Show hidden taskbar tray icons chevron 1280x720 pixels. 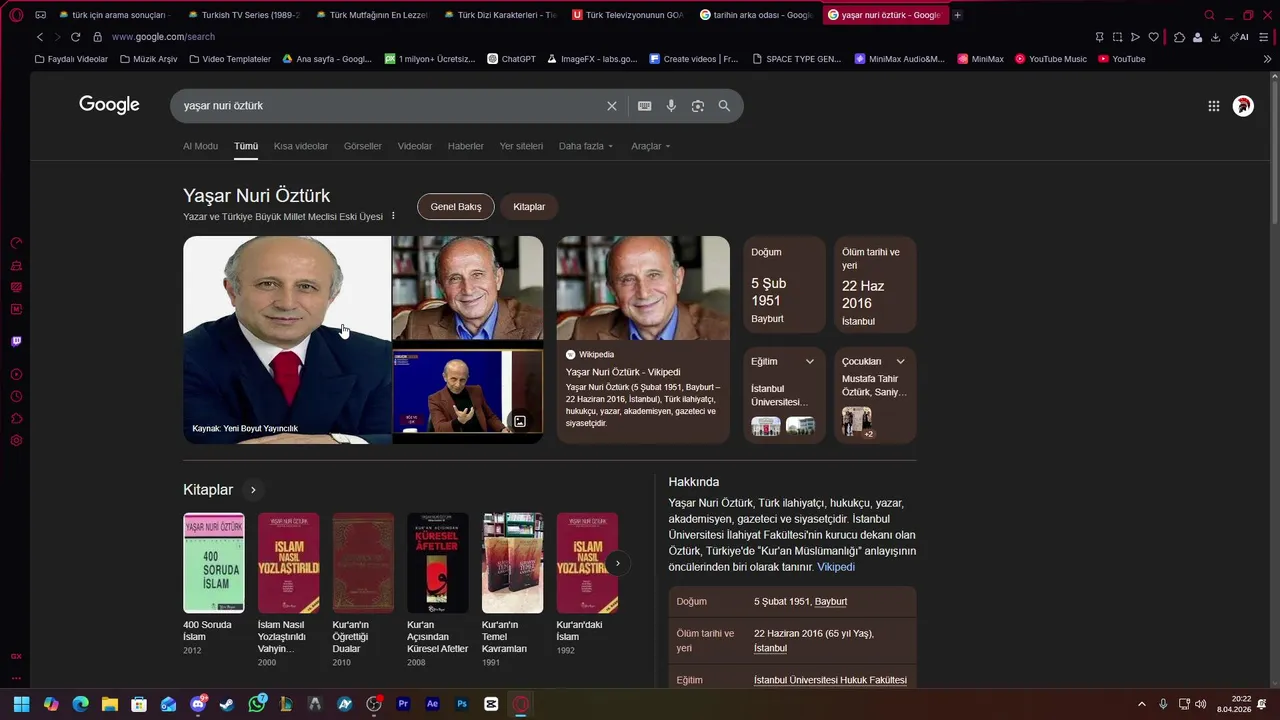(1142, 704)
